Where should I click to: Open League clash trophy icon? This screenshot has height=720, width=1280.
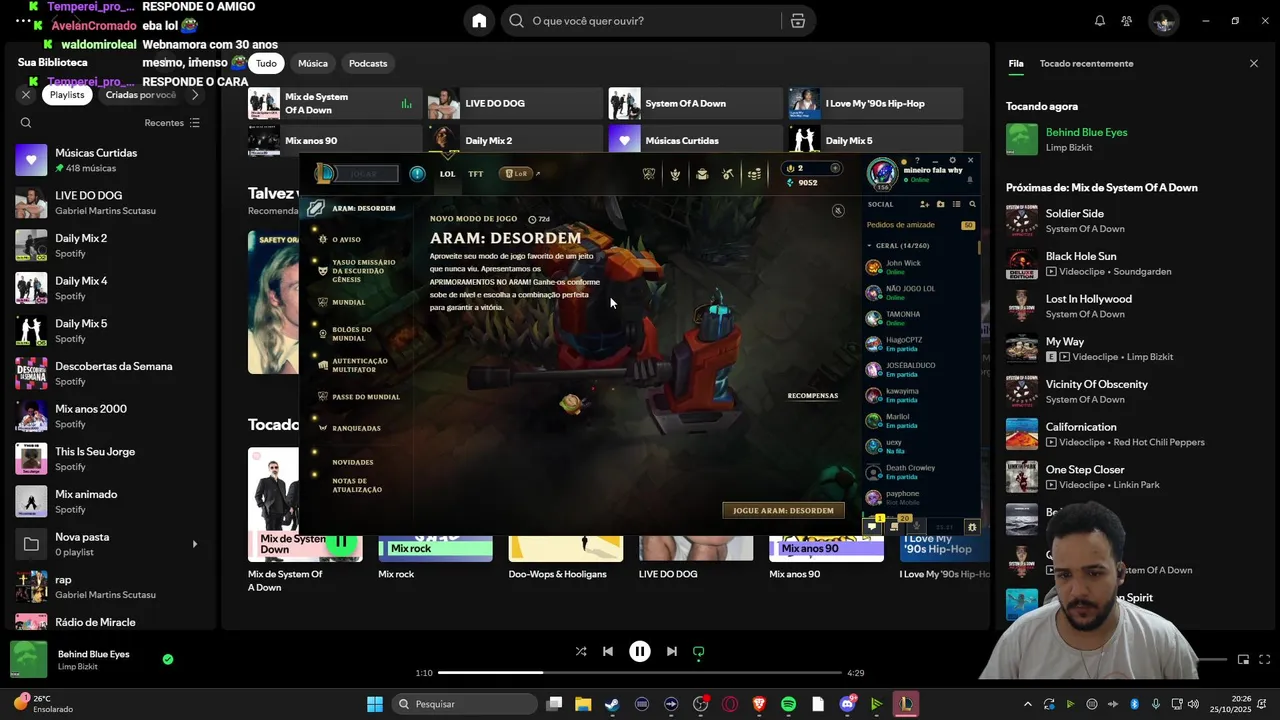pyautogui.click(x=649, y=174)
